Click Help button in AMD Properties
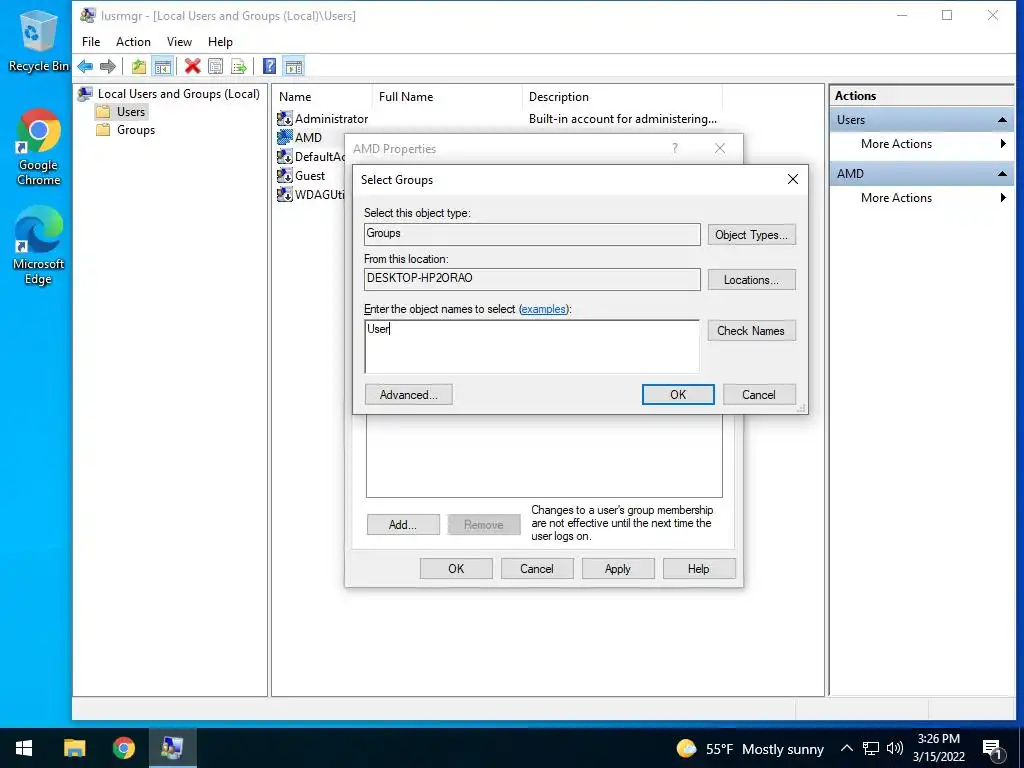1024x768 pixels. [x=699, y=569]
